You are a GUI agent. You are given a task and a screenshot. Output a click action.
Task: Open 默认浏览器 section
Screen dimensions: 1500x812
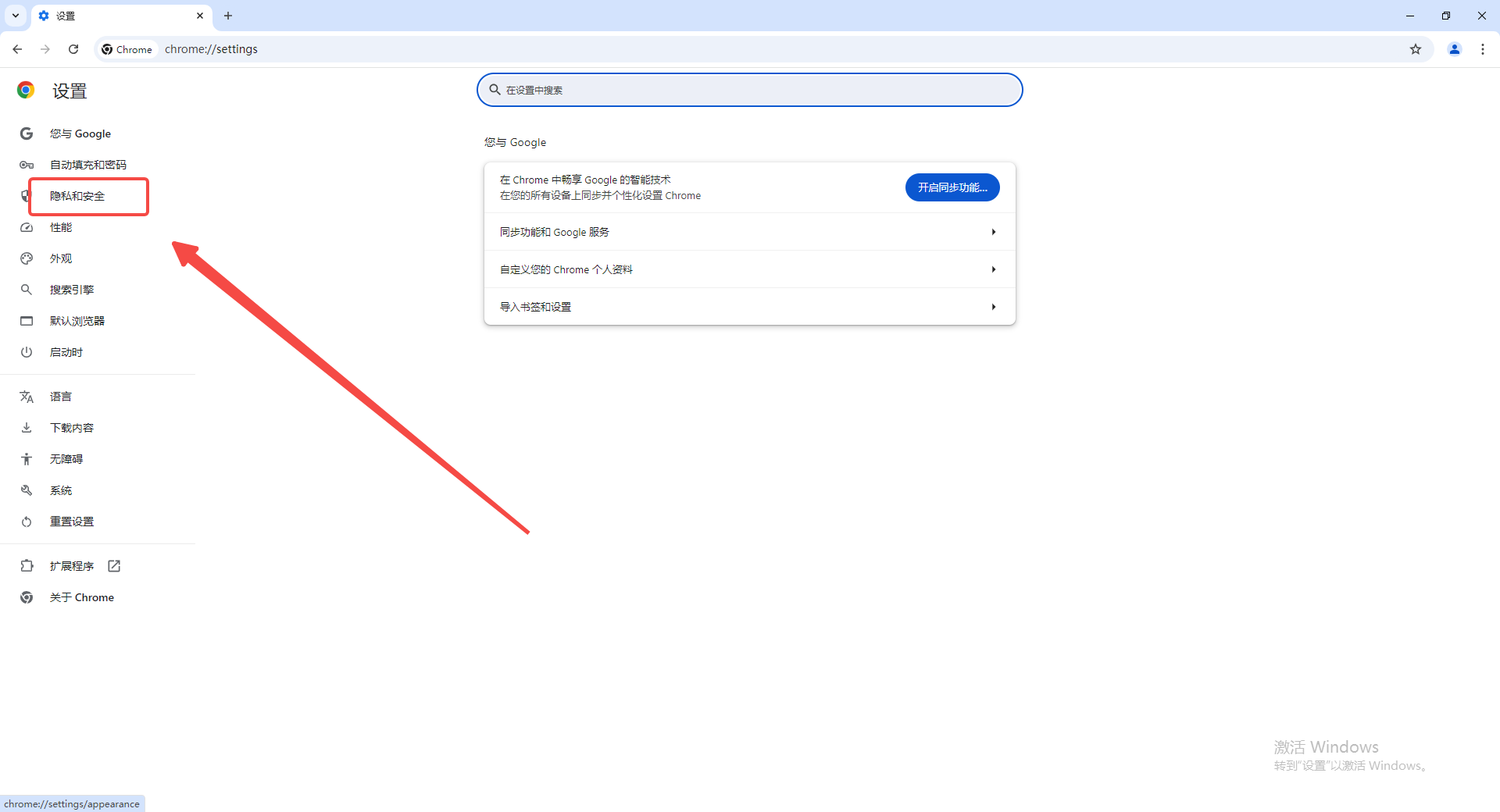[77, 321]
